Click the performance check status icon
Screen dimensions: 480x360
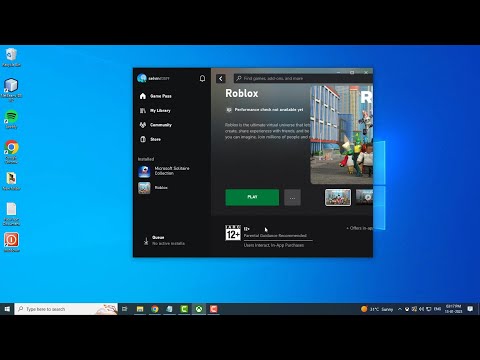point(229,110)
